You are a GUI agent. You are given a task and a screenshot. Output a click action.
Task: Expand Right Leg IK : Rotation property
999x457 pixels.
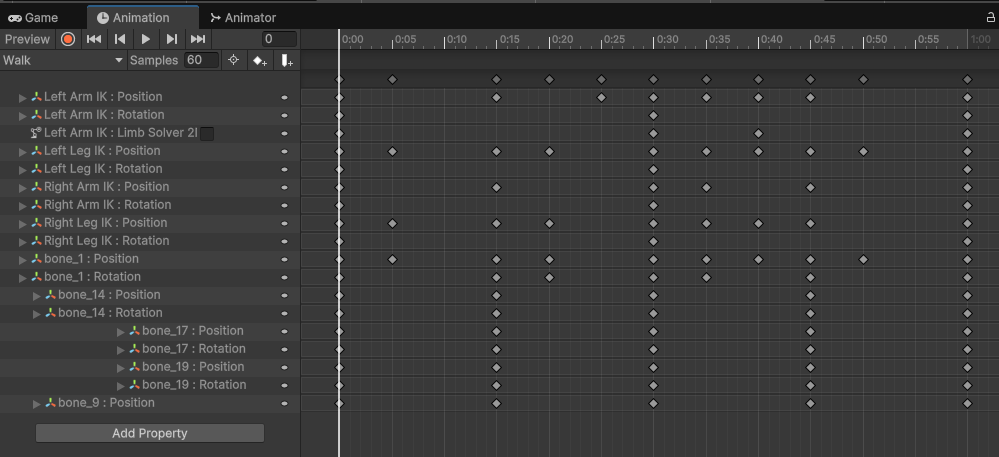coord(23,242)
